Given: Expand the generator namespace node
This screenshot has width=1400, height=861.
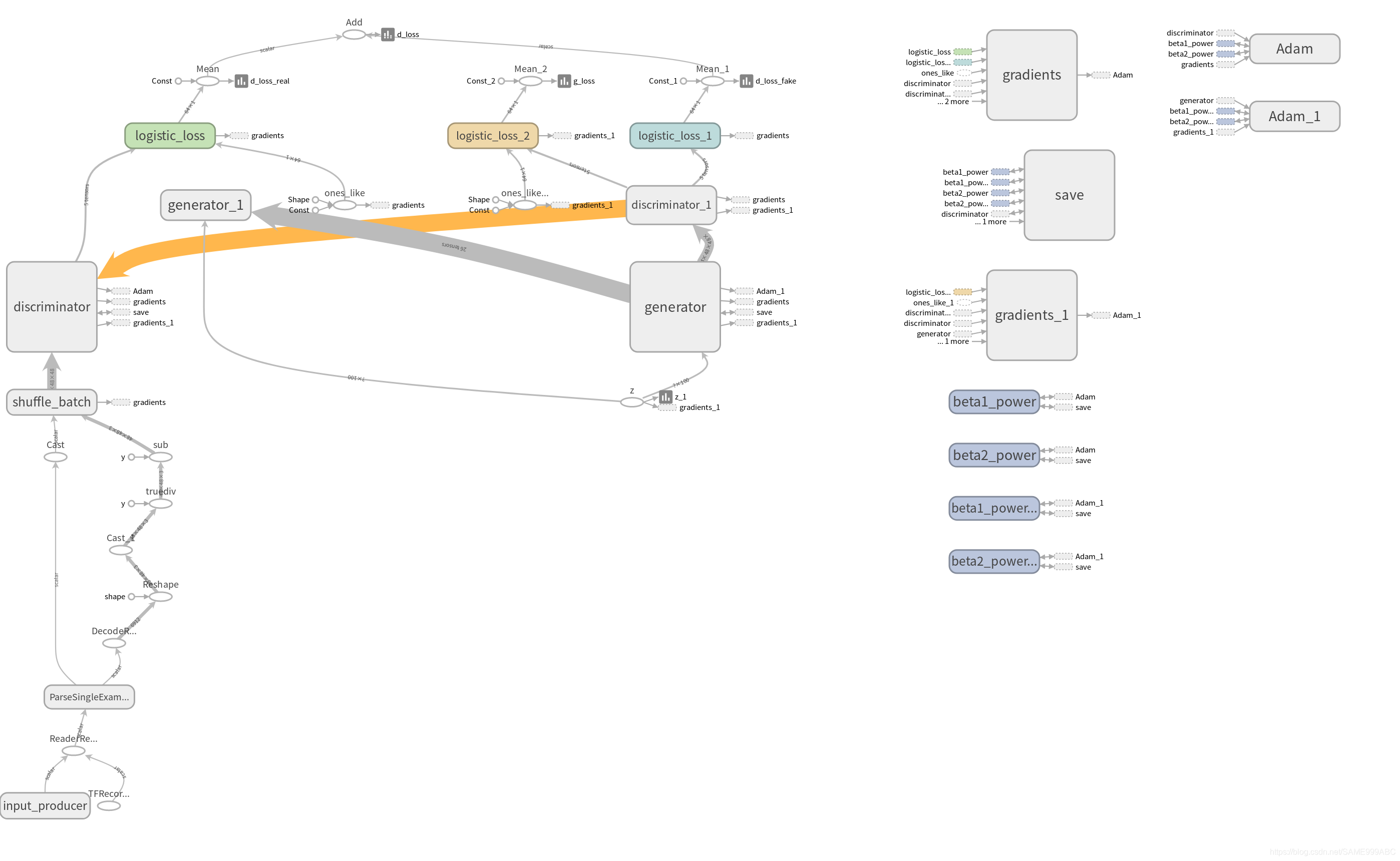Looking at the screenshot, I should click(x=675, y=307).
